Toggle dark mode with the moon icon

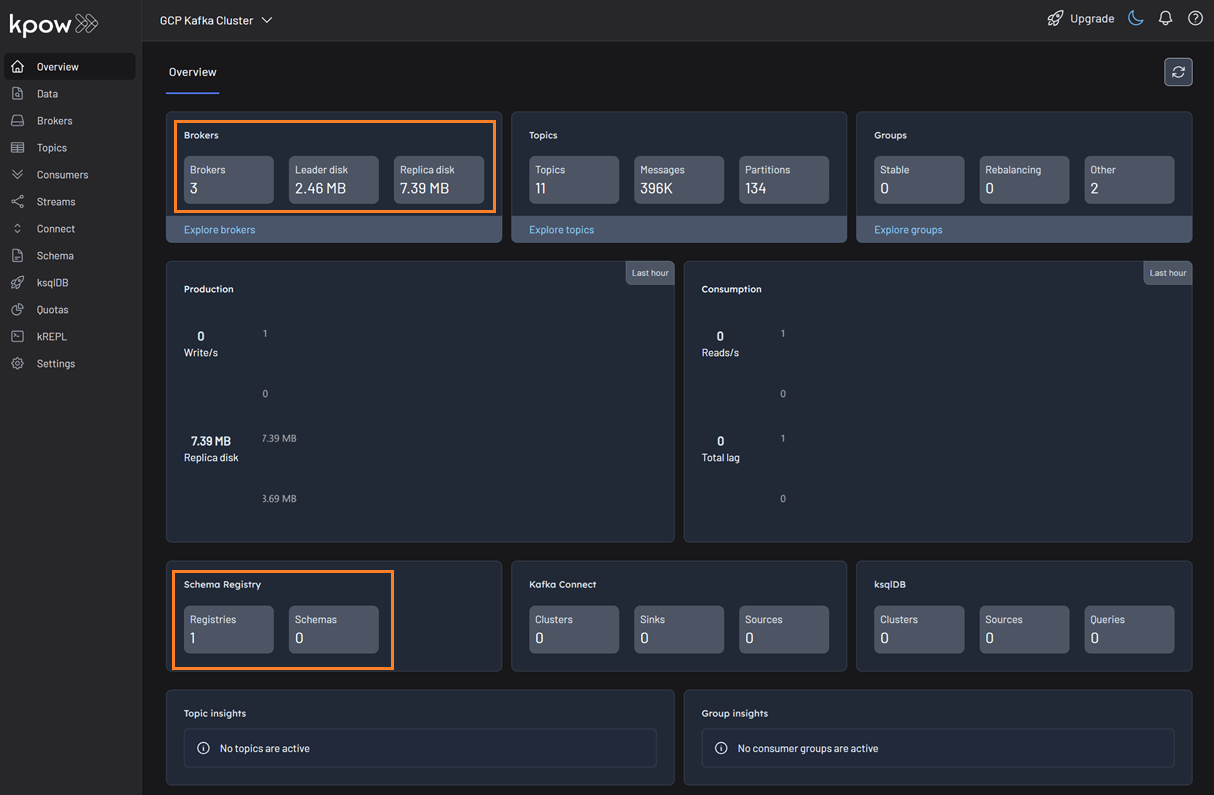[x=1135, y=19]
